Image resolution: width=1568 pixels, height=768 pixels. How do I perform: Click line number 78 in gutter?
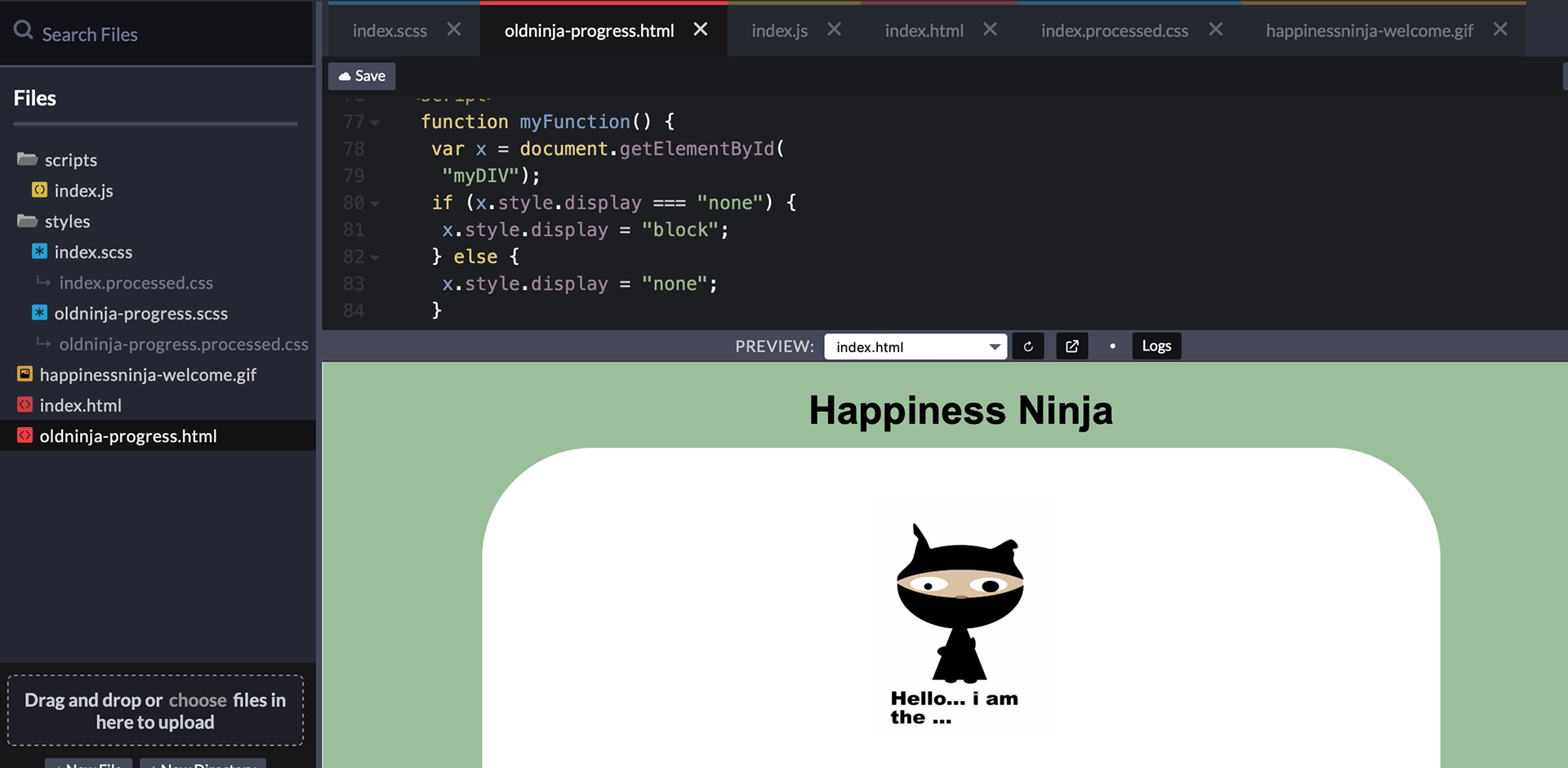354,149
